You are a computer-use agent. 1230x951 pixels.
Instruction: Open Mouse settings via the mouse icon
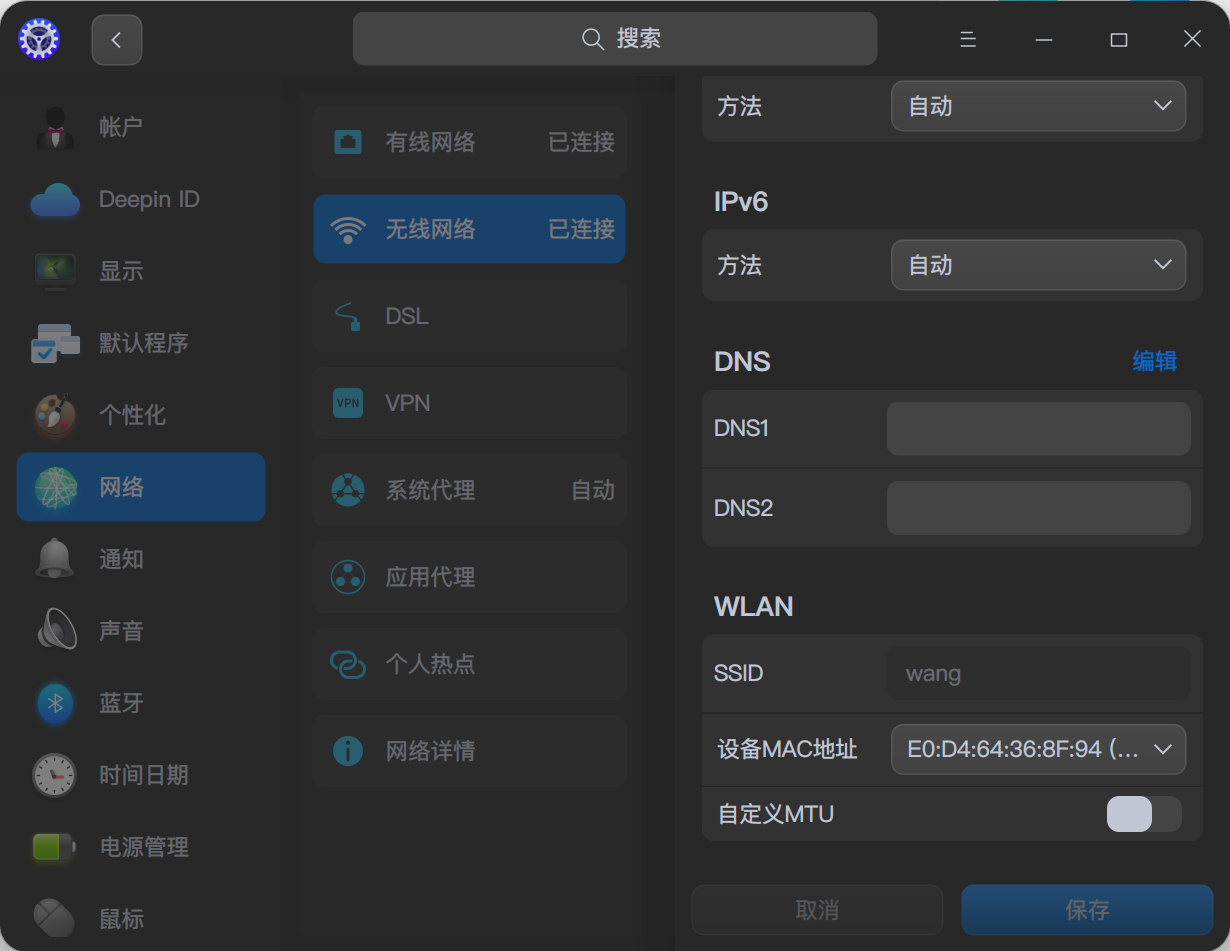coord(55,917)
